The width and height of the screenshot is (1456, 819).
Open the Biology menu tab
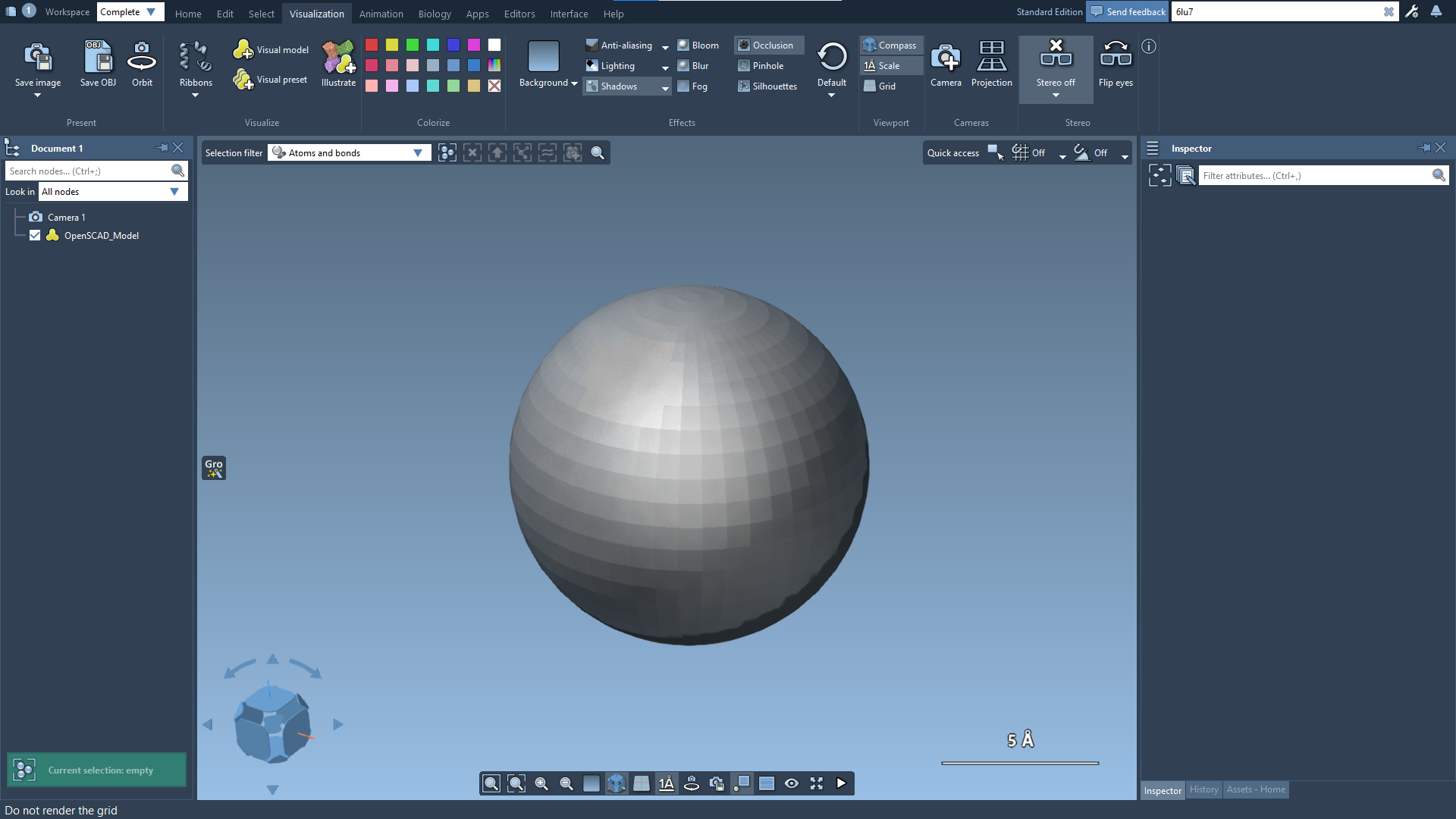pyautogui.click(x=434, y=14)
